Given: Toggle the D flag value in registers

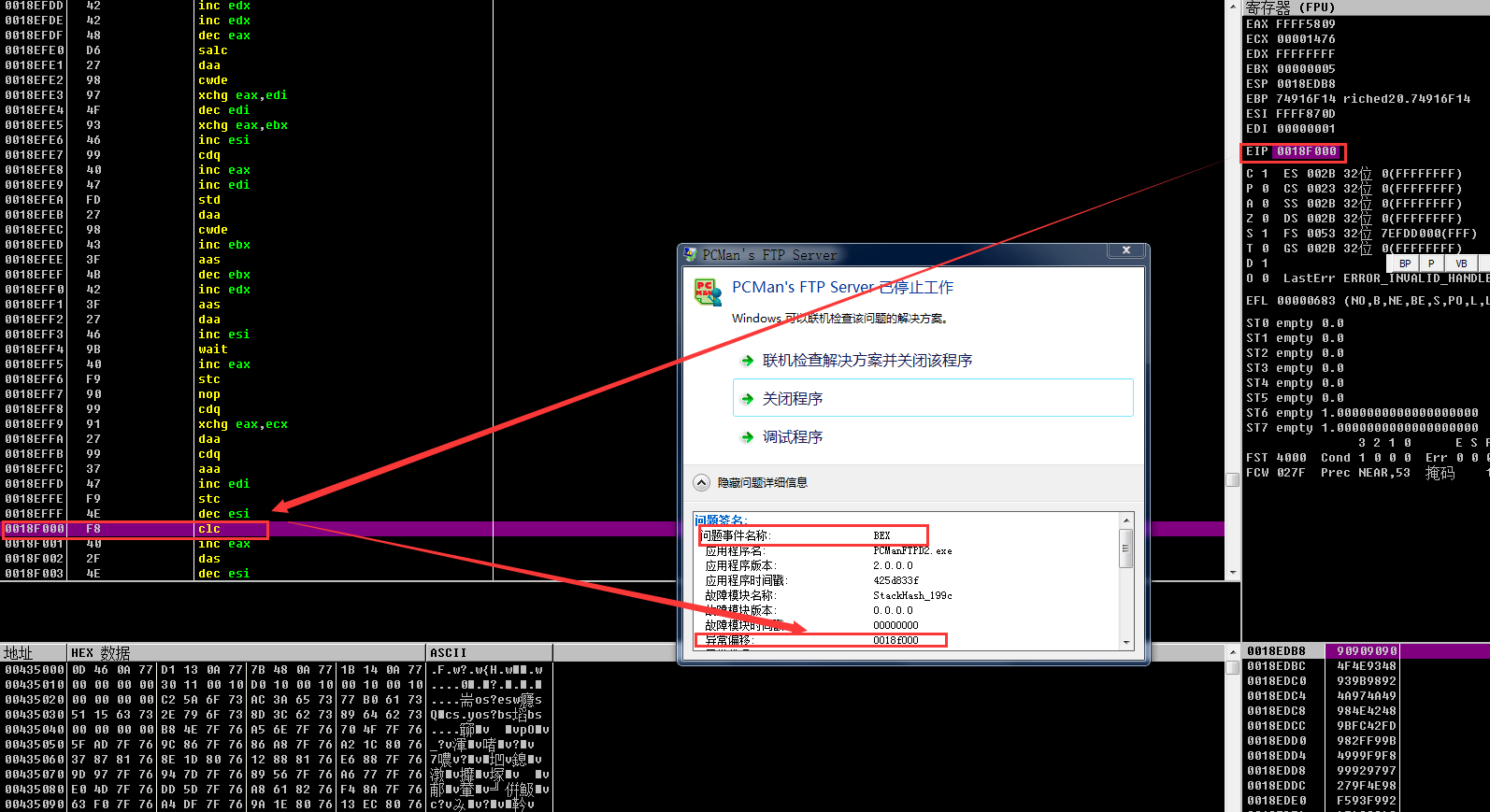Looking at the screenshot, I should click(1265, 264).
